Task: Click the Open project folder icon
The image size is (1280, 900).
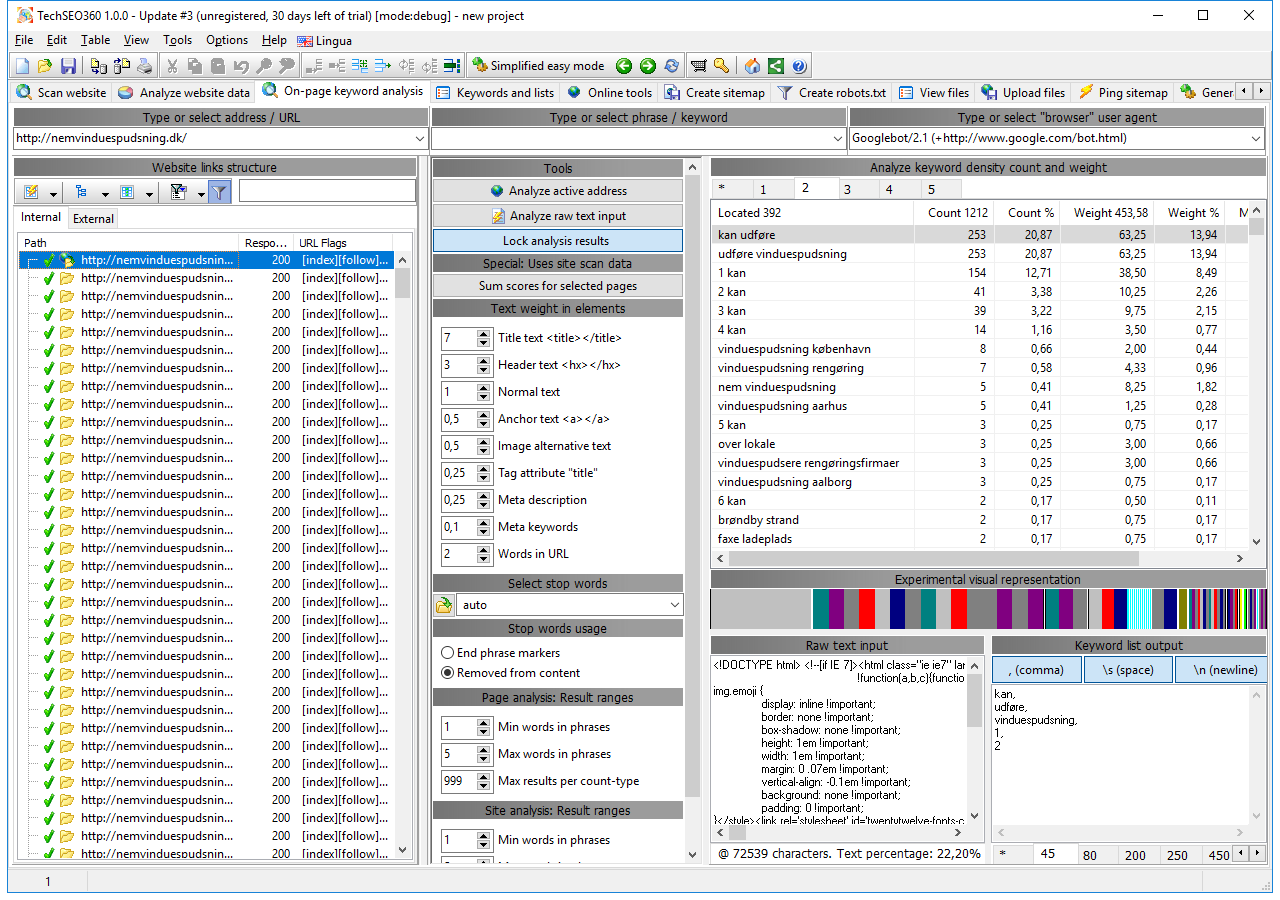Action: pos(45,66)
